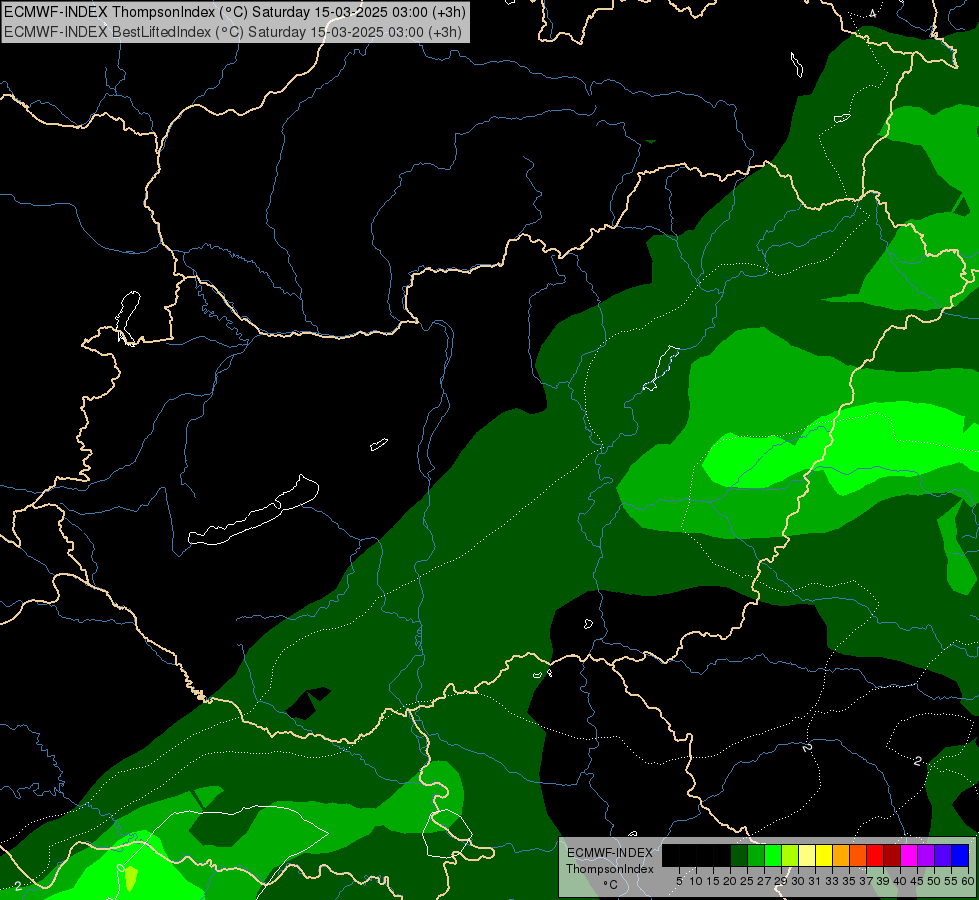Click the ThompsonIndex title line at top
This screenshot has width=979, height=900.
[235, 12]
